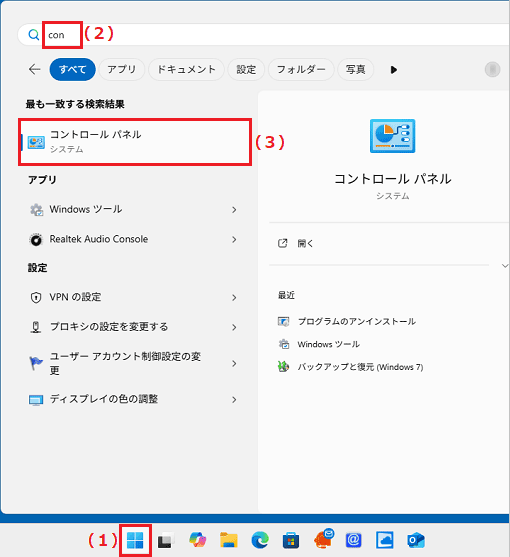The image size is (510, 557).
Task: Launch Copilot from the taskbar
Action: click(197, 540)
